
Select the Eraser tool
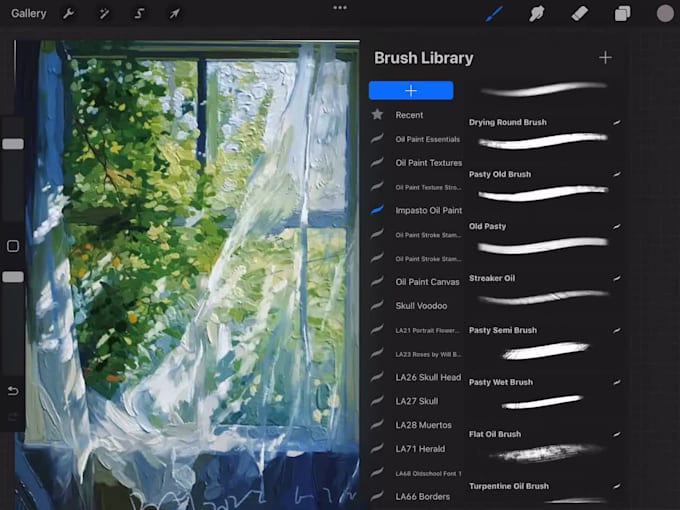coord(579,13)
